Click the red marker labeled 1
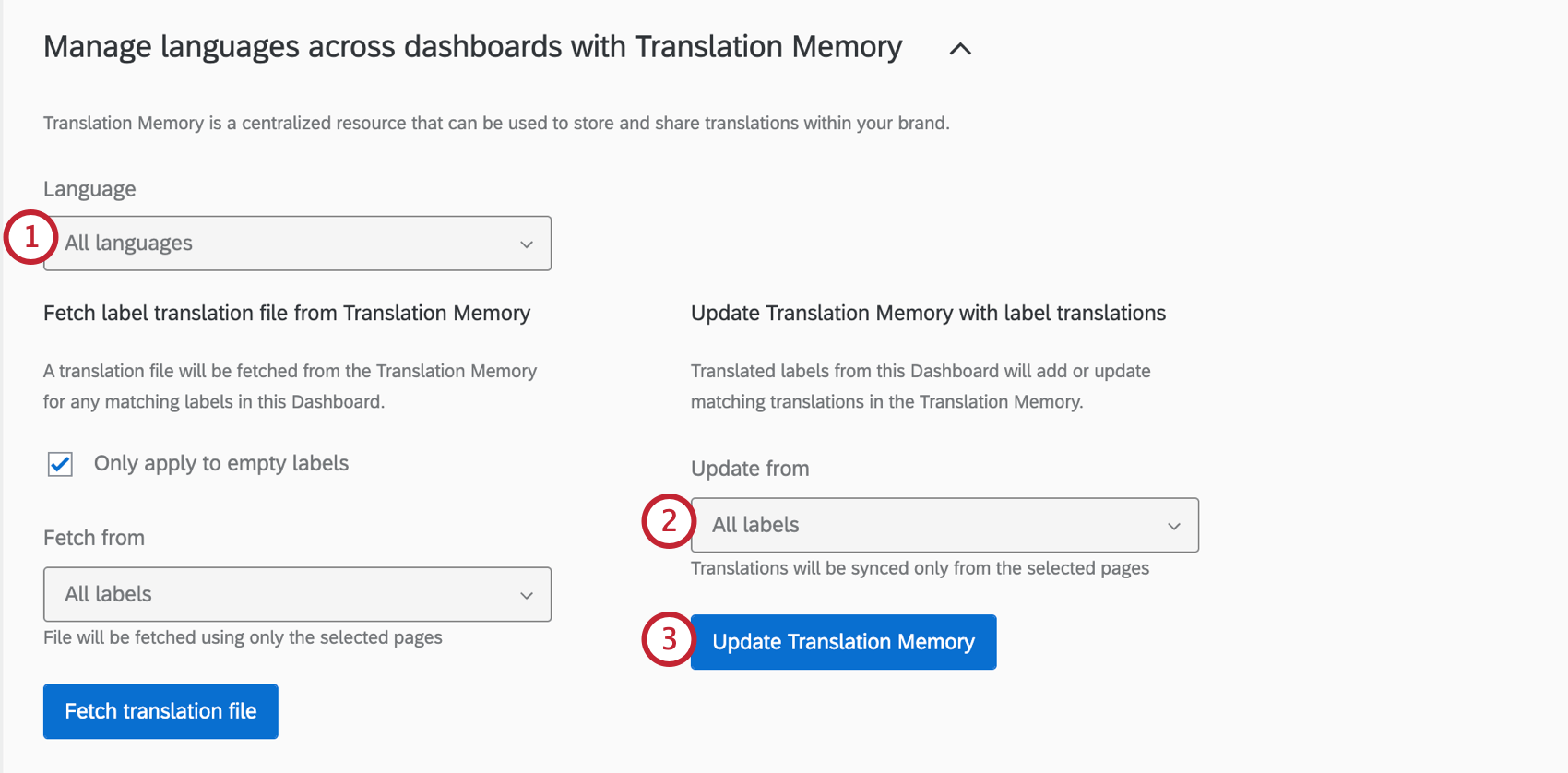The width and height of the screenshot is (1568, 773). click(x=30, y=237)
